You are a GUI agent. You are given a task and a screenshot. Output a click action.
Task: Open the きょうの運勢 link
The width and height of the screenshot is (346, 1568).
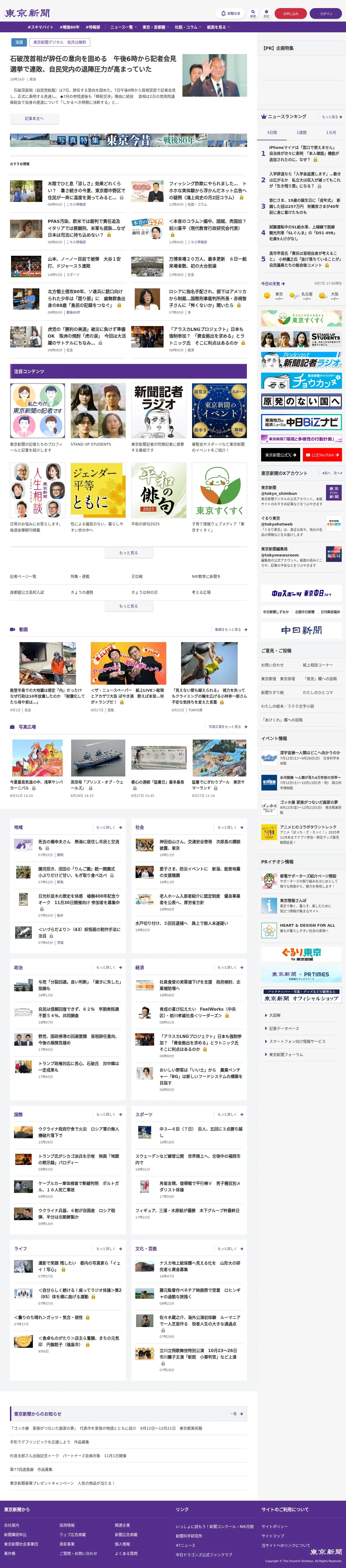point(82,592)
